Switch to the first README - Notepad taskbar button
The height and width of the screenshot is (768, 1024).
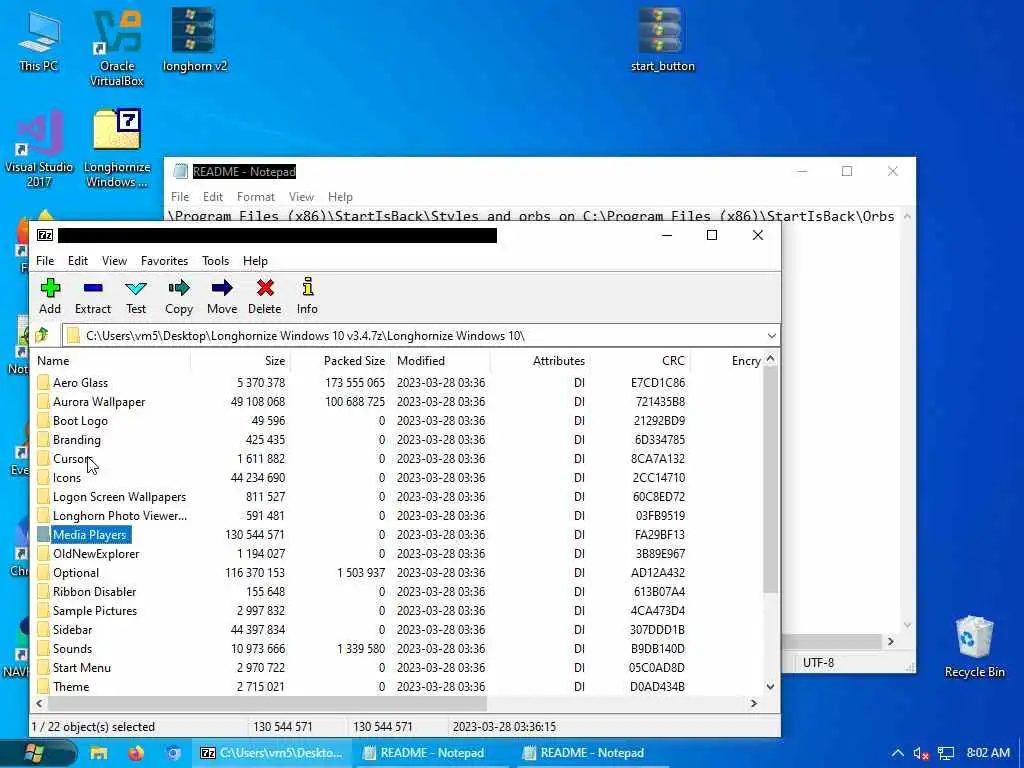(432, 753)
